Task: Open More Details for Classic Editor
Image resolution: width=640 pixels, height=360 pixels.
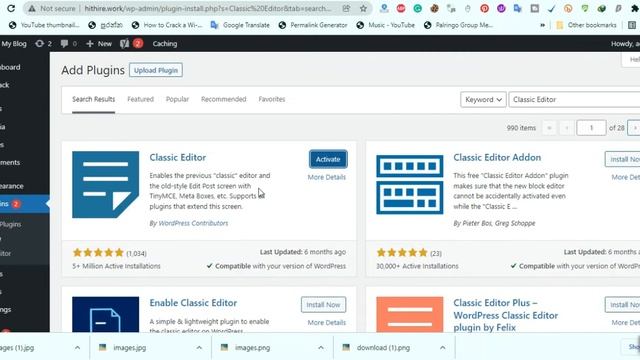Action: click(327, 177)
